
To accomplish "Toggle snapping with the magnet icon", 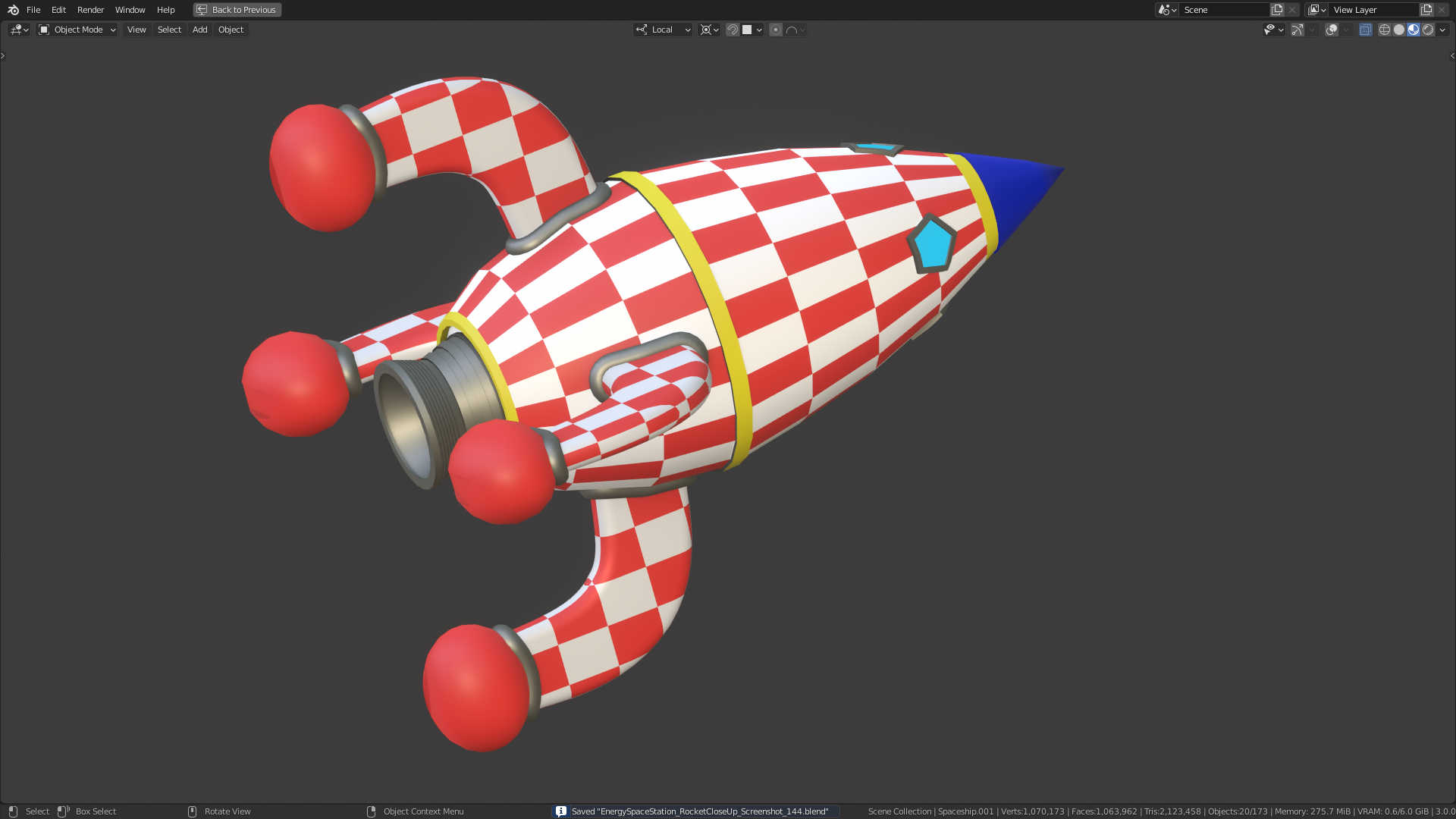I will 733,30.
